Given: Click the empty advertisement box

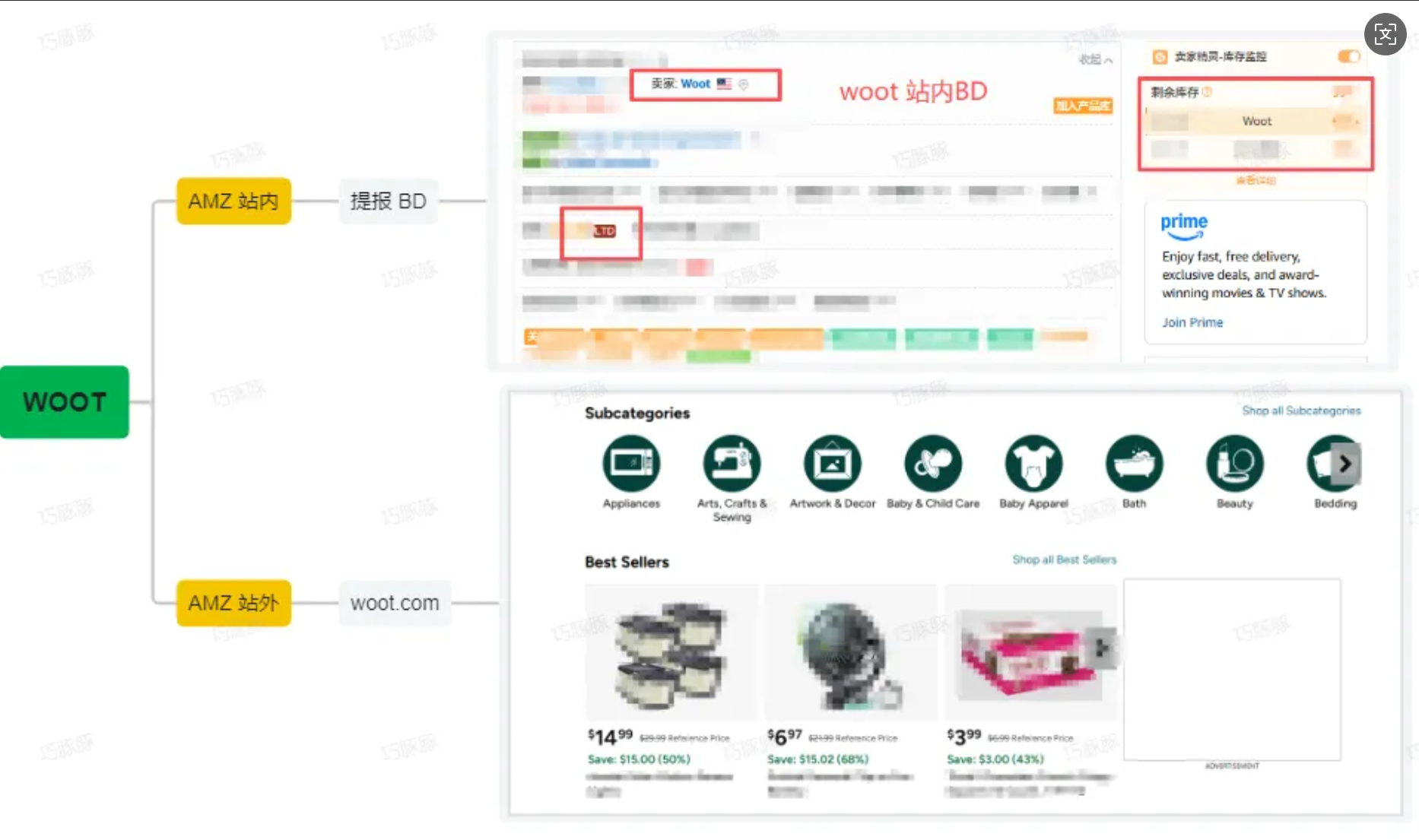Looking at the screenshot, I should point(1232,669).
